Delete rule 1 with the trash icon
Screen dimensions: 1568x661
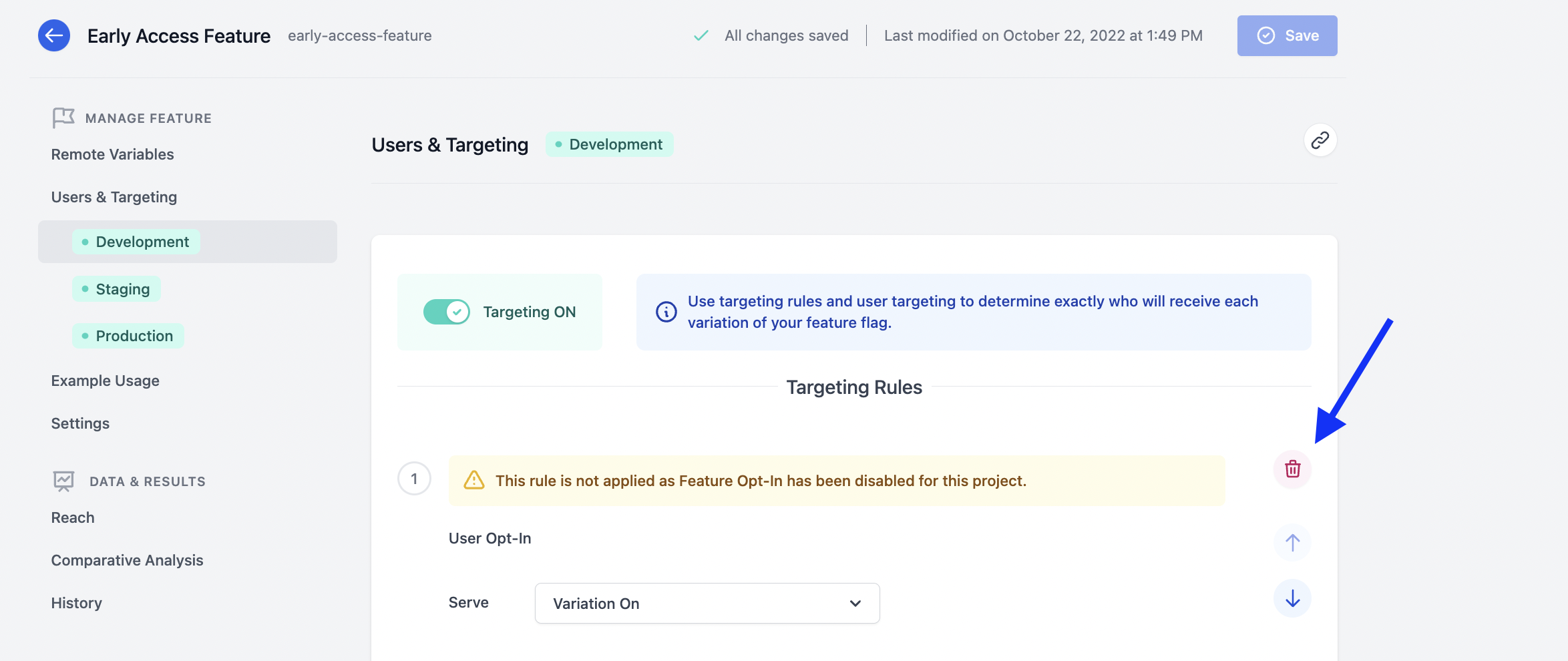[x=1292, y=470]
